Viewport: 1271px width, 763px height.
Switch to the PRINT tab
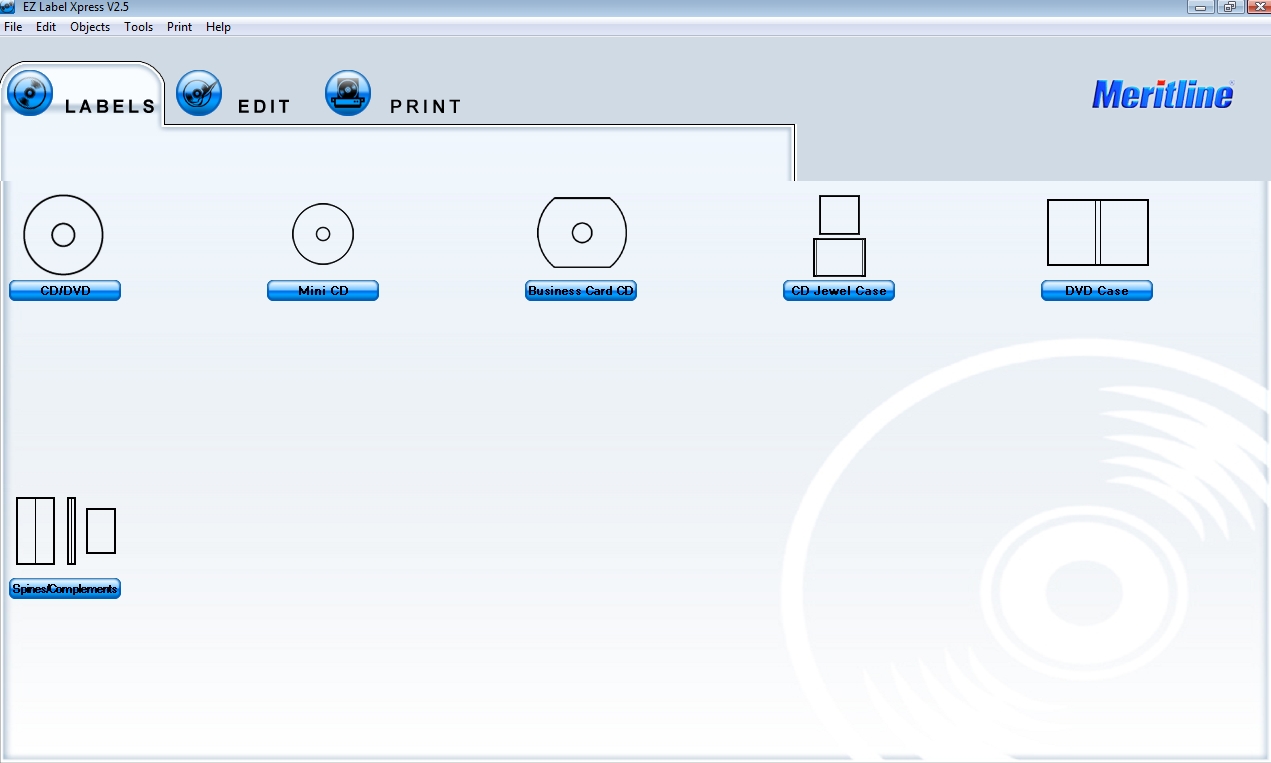pyautogui.click(x=426, y=105)
